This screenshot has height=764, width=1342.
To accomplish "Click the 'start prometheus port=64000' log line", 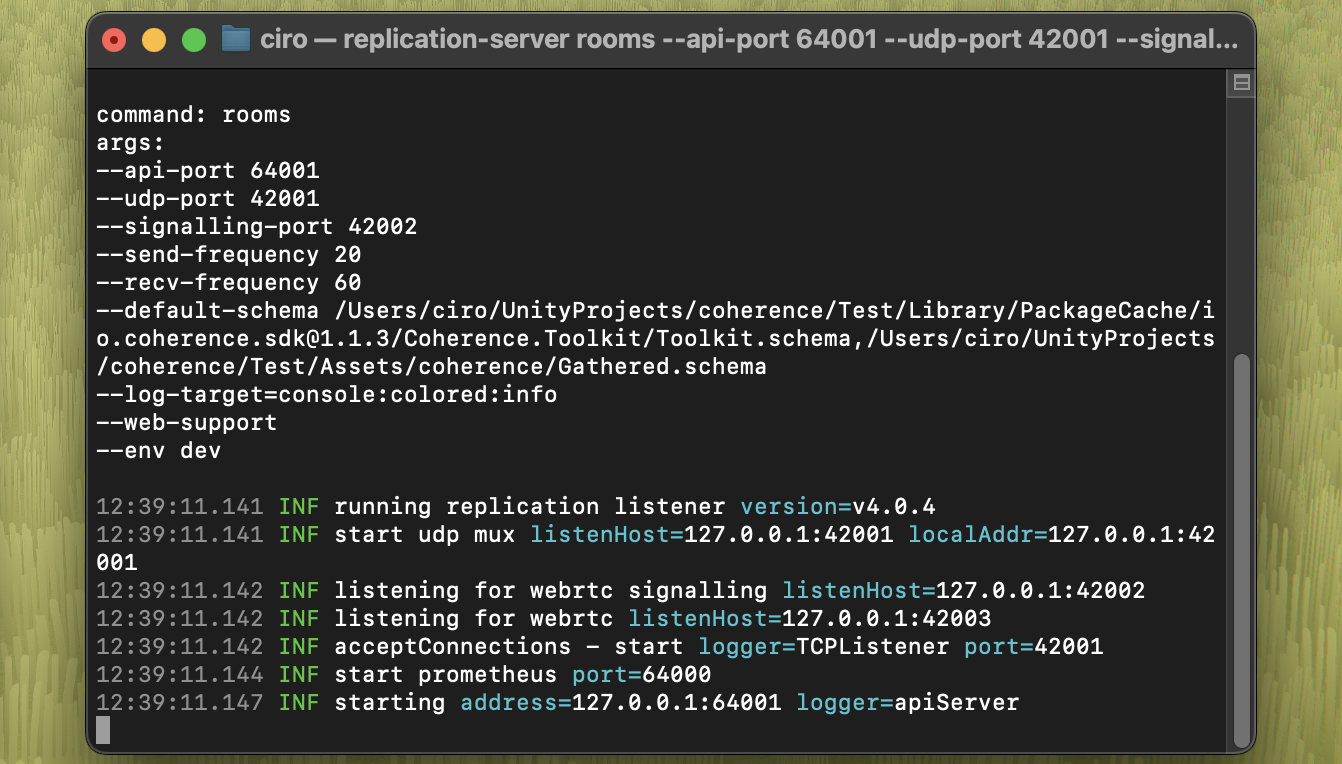I will (522, 675).
